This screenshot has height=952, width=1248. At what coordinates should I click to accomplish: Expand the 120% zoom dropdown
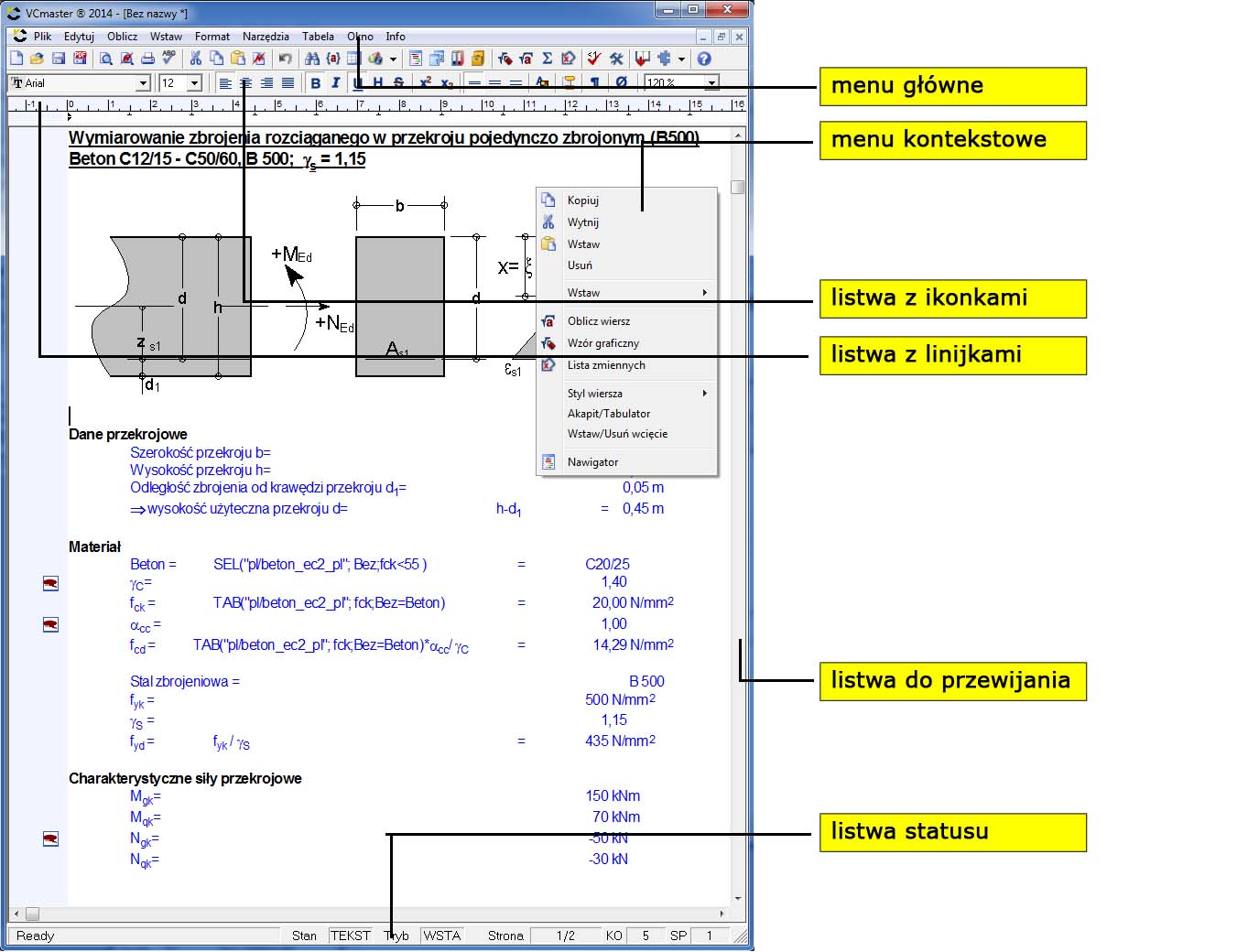coord(711,83)
